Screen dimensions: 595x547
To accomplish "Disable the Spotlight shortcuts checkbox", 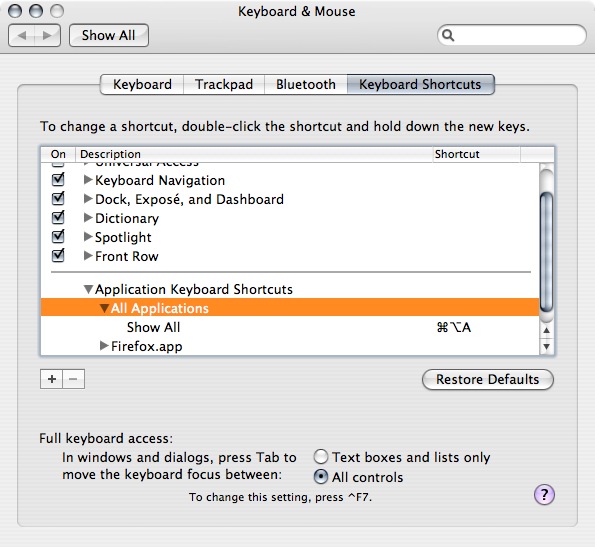I will pos(58,236).
